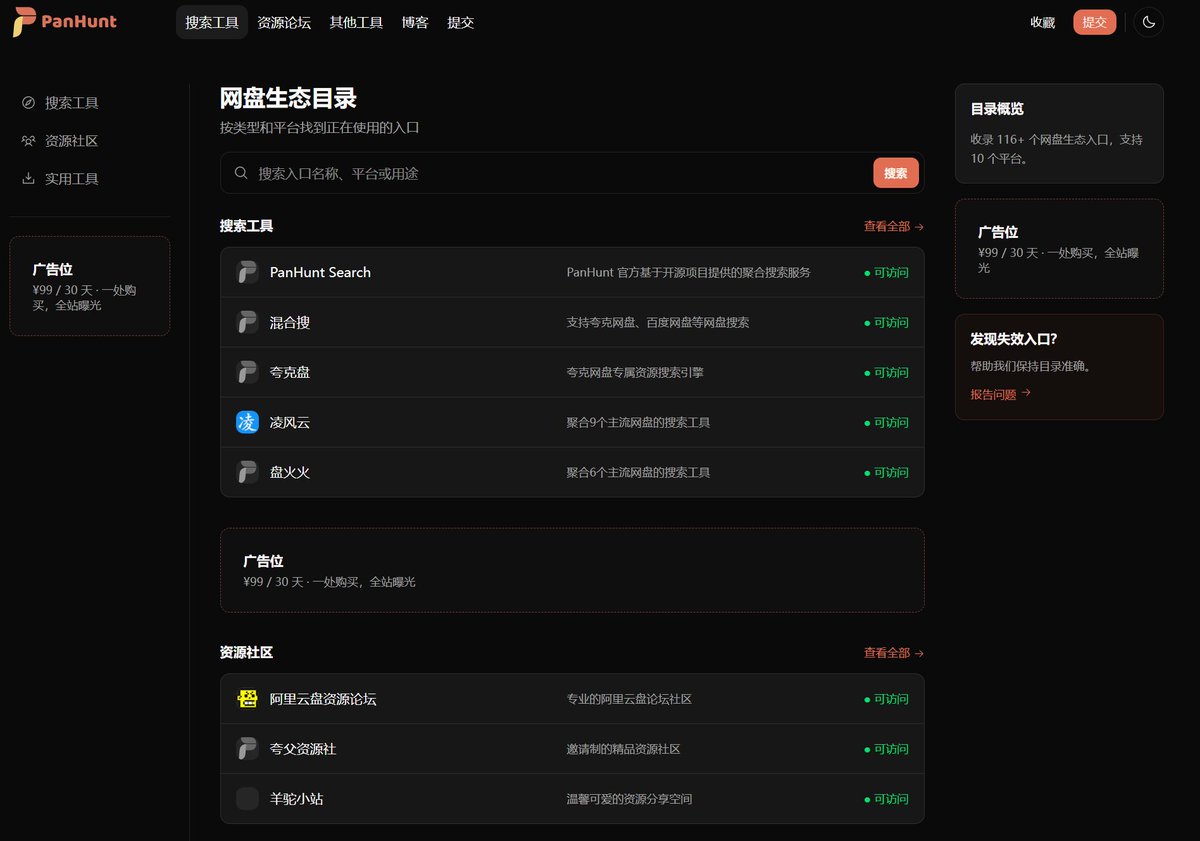Click the blue 凌风云 icon

click(247, 422)
